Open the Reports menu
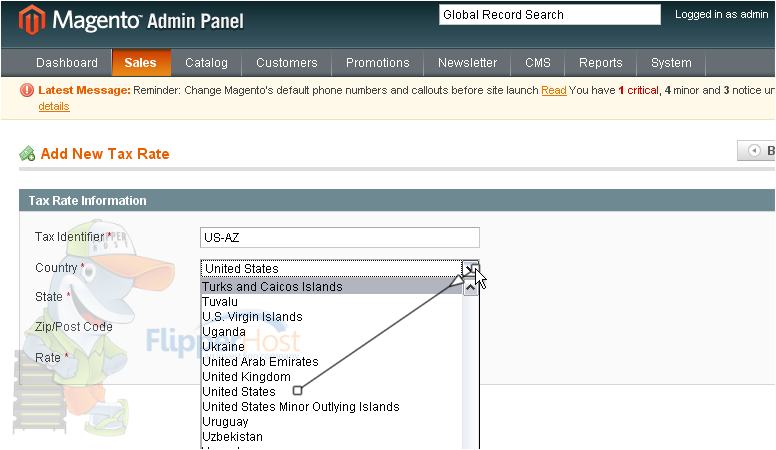 600,63
